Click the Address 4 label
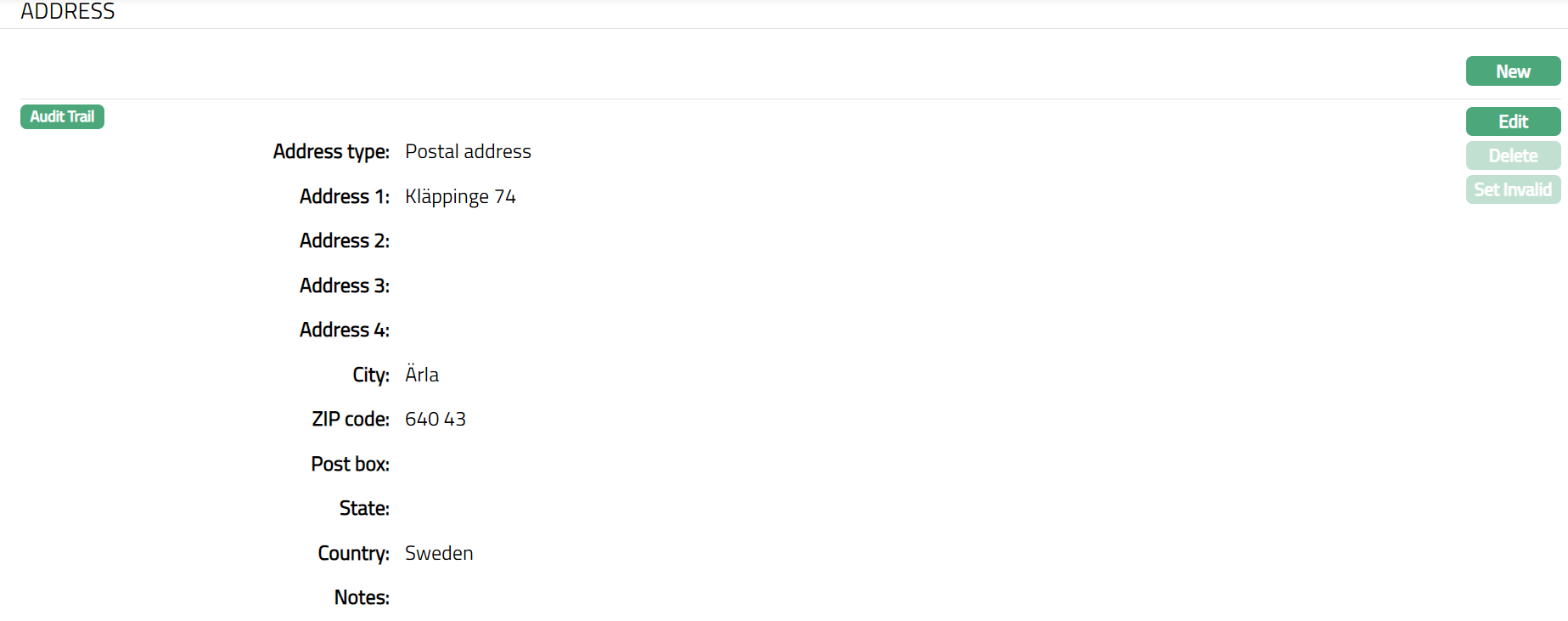The image size is (1568, 621). point(344,330)
